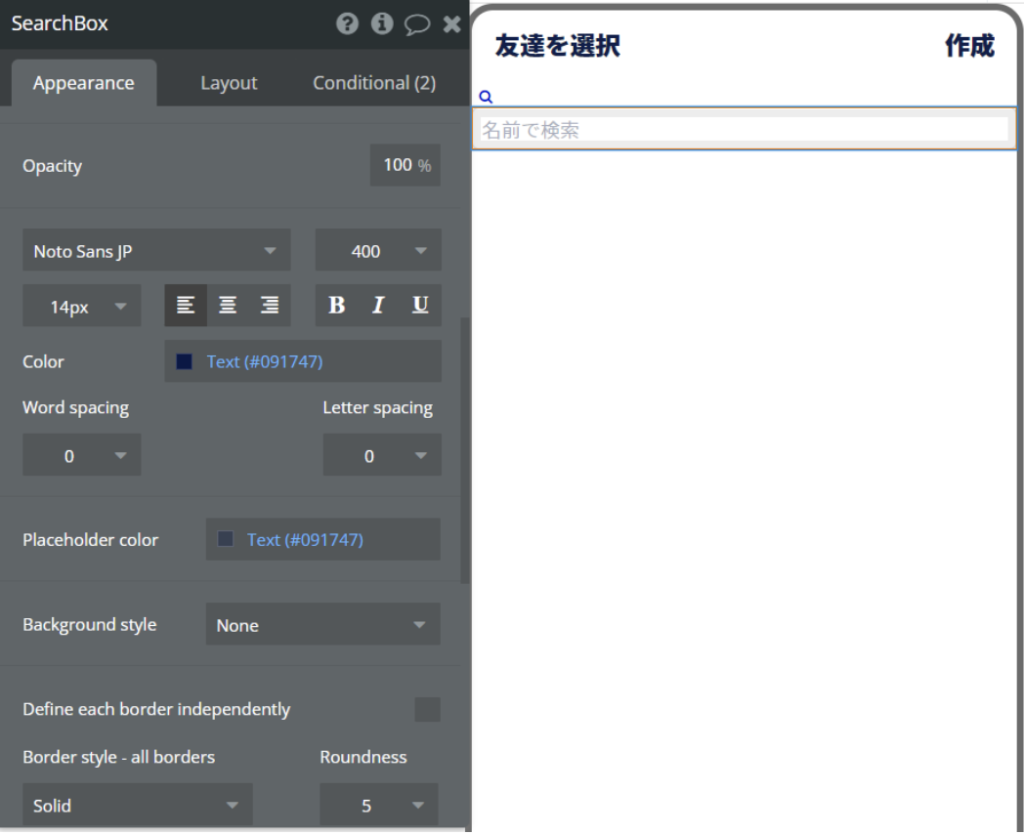Switch to the Conditional (2) tab
This screenshot has width=1024, height=834.
tap(374, 83)
